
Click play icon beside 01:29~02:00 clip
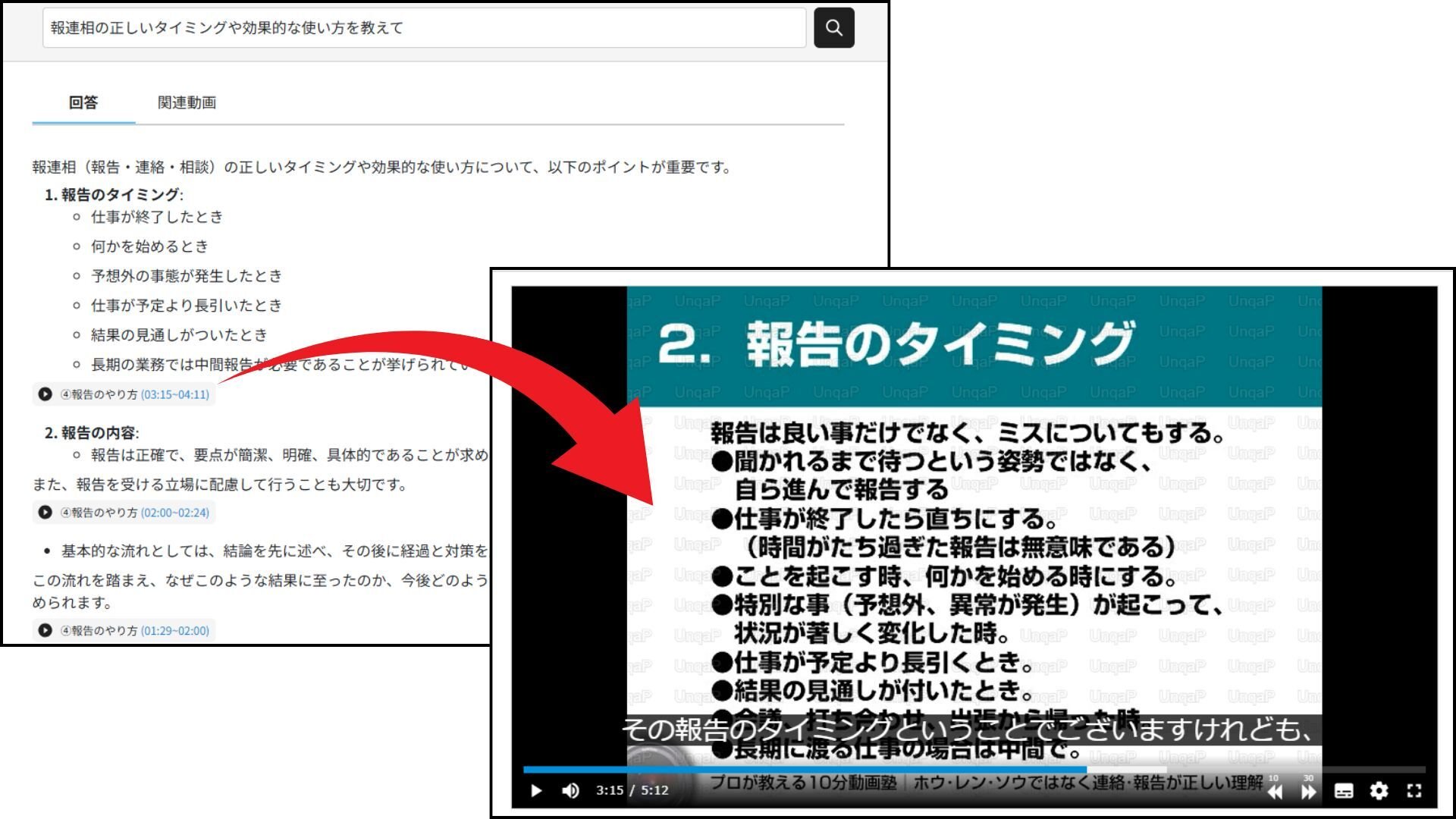[x=45, y=630]
